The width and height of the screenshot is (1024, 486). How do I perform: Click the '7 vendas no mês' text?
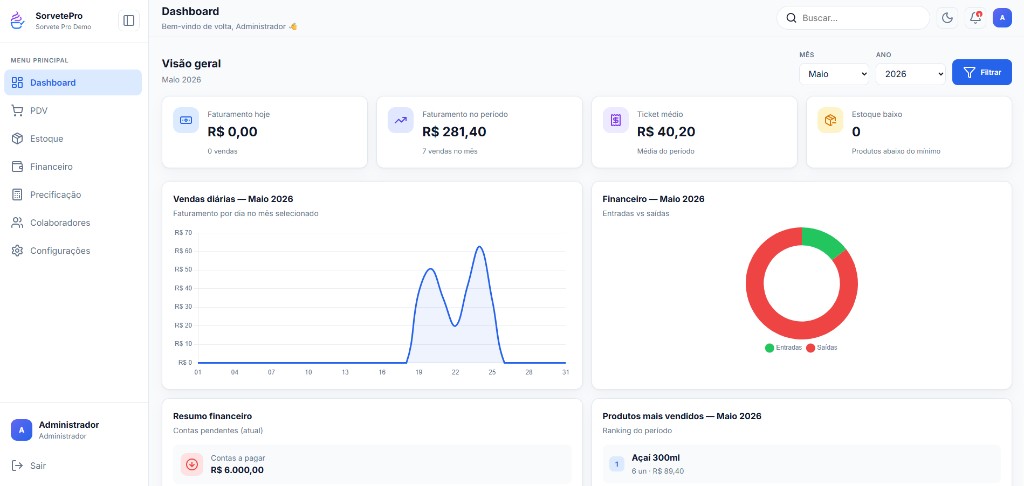(x=448, y=152)
